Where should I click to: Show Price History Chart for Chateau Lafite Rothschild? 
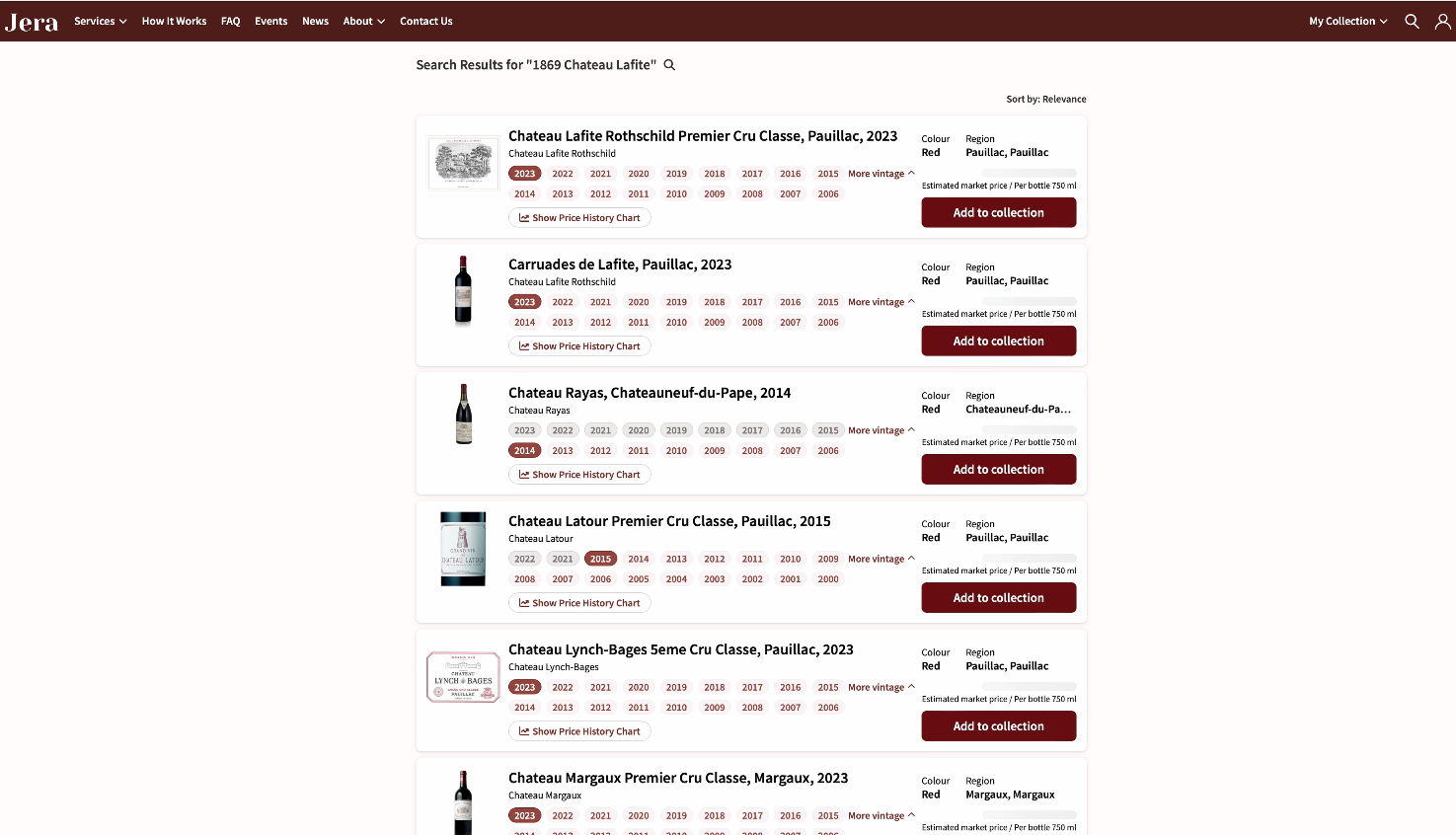579,218
